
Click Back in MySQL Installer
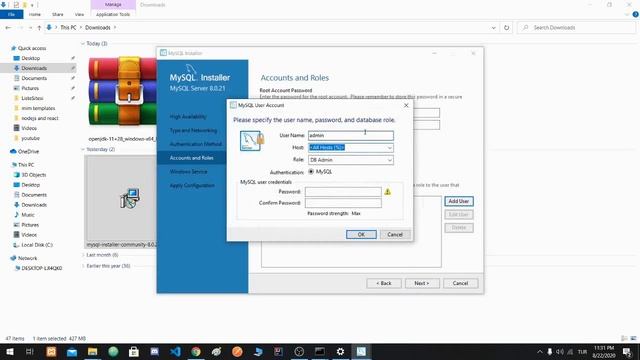[x=384, y=283]
